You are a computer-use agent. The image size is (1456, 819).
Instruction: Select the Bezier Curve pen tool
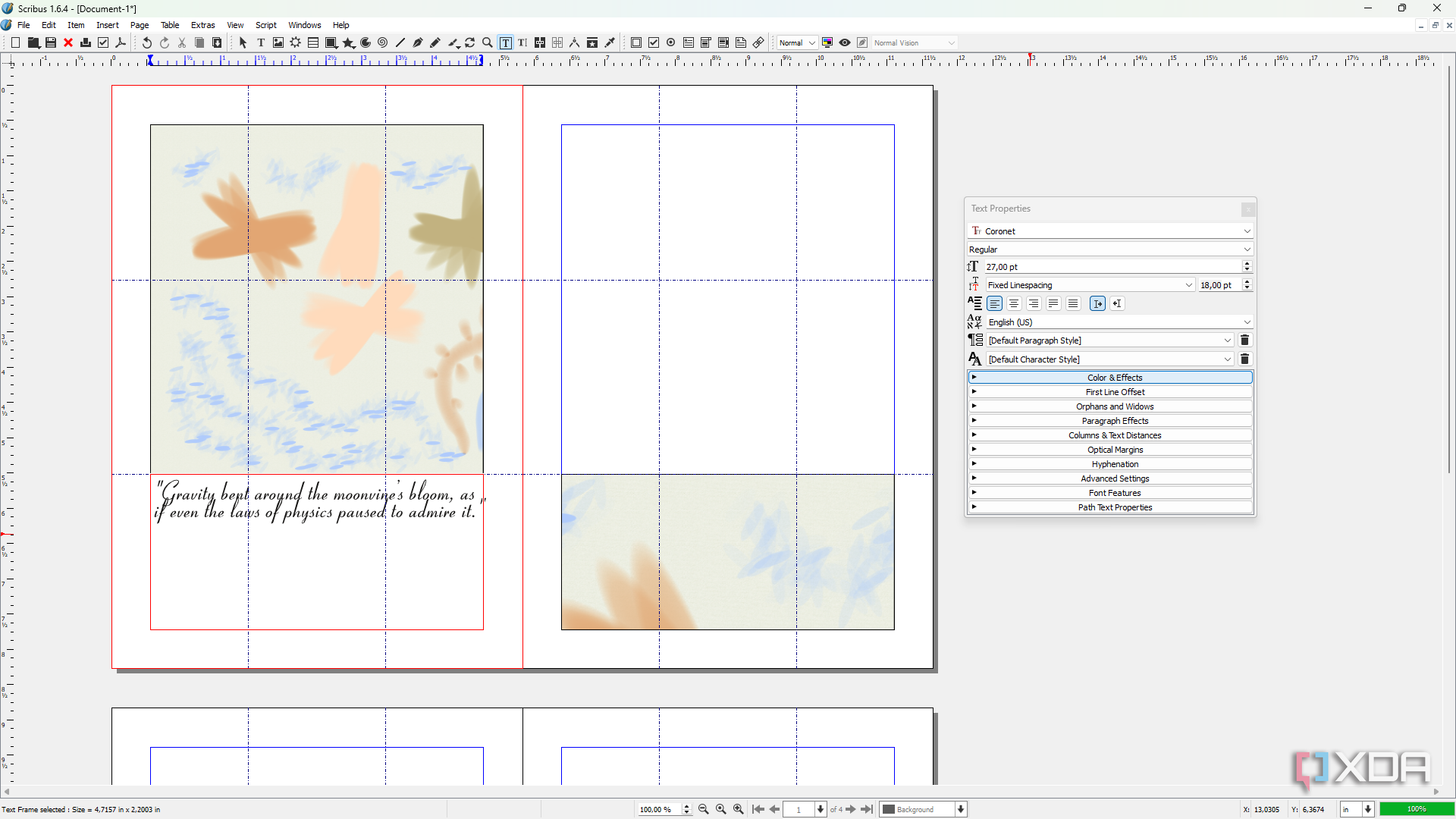point(418,43)
